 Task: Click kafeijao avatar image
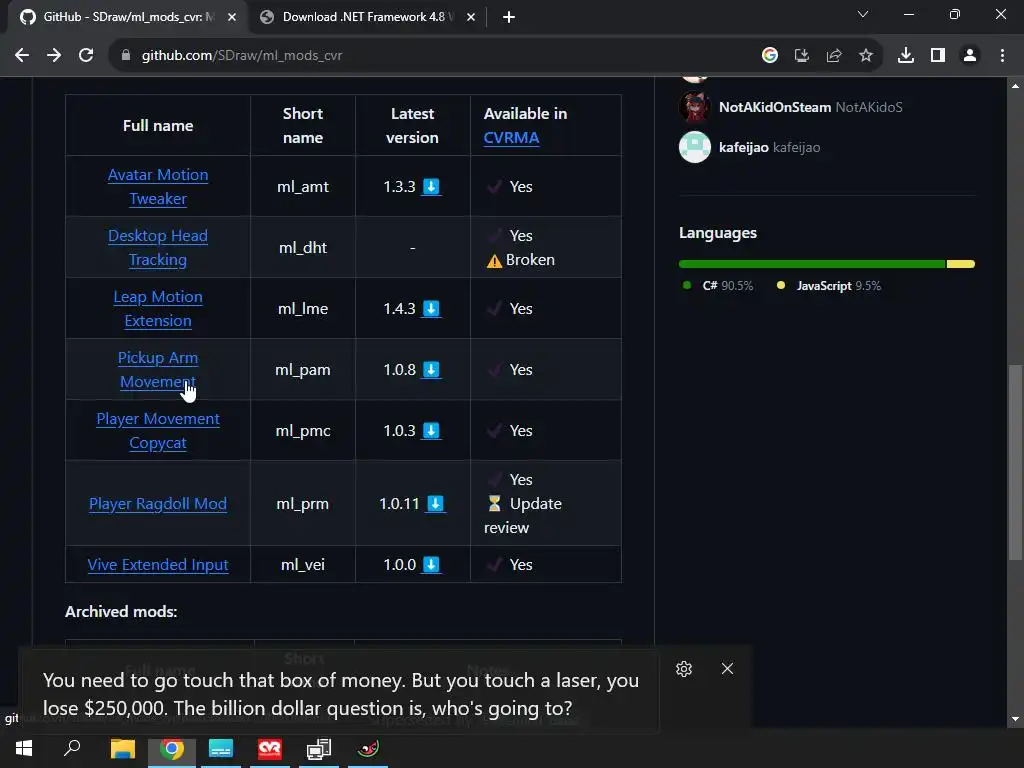click(x=695, y=148)
